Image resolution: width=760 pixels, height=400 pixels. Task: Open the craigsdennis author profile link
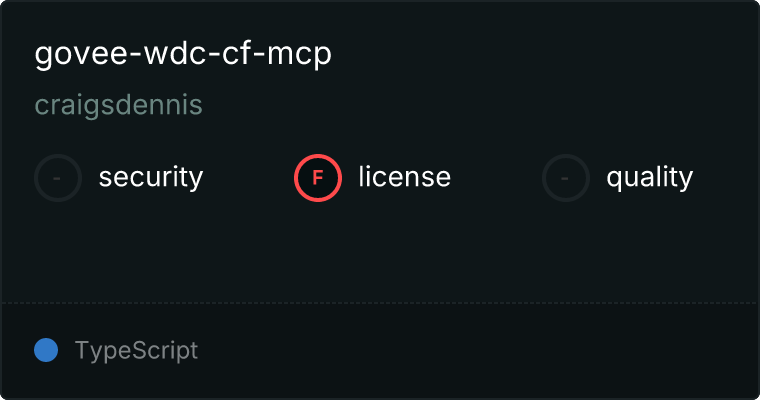point(118,105)
